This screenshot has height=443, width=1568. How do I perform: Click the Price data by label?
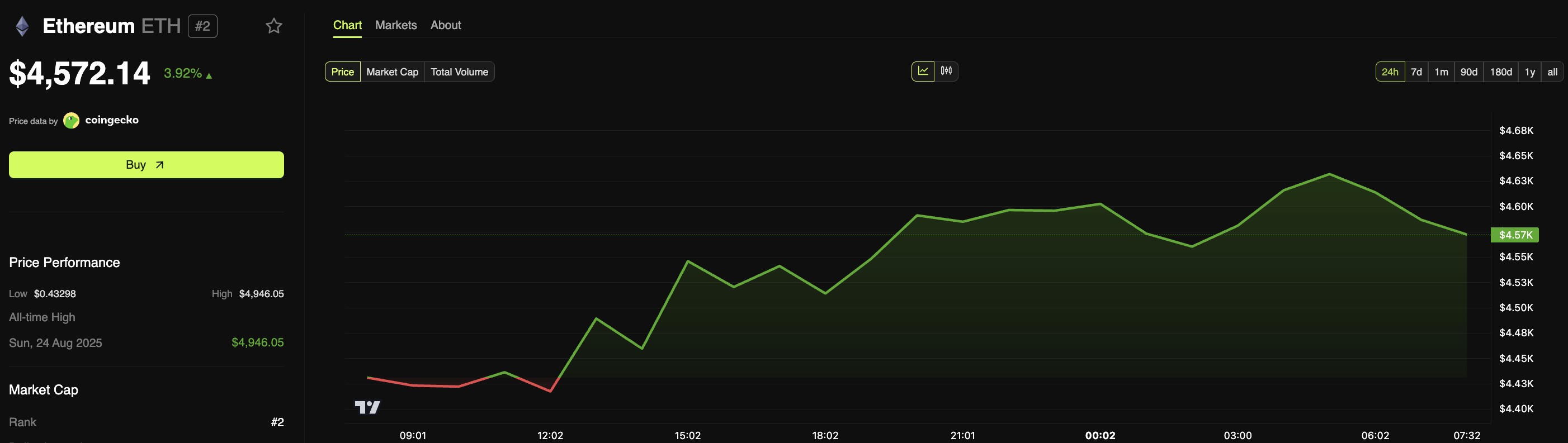[34, 121]
